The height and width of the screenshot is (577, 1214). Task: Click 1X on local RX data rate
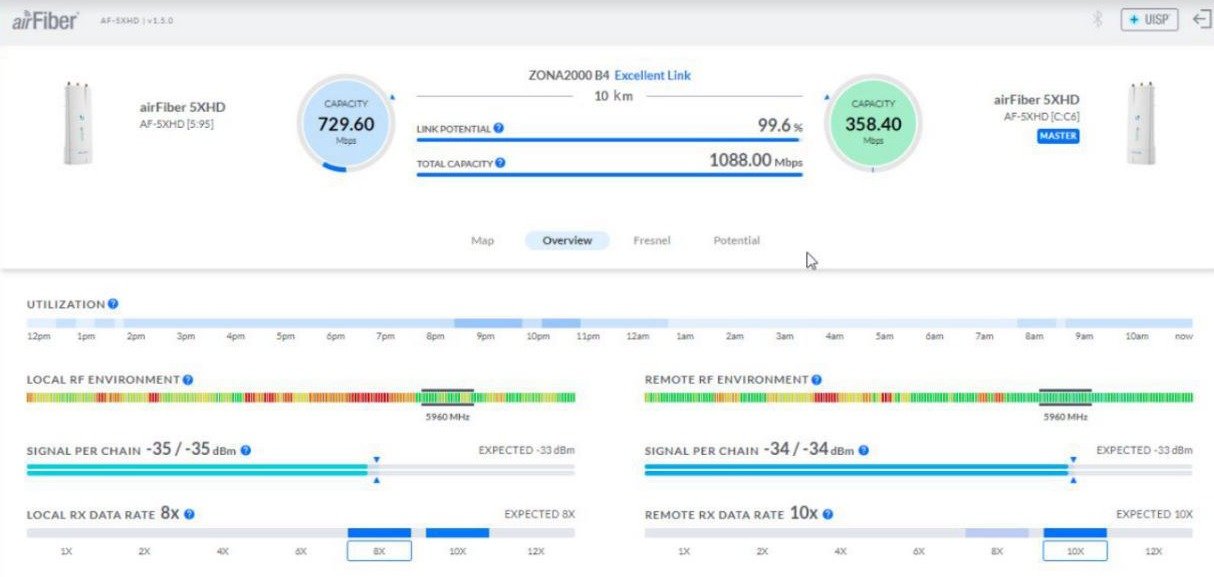(66, 551)
